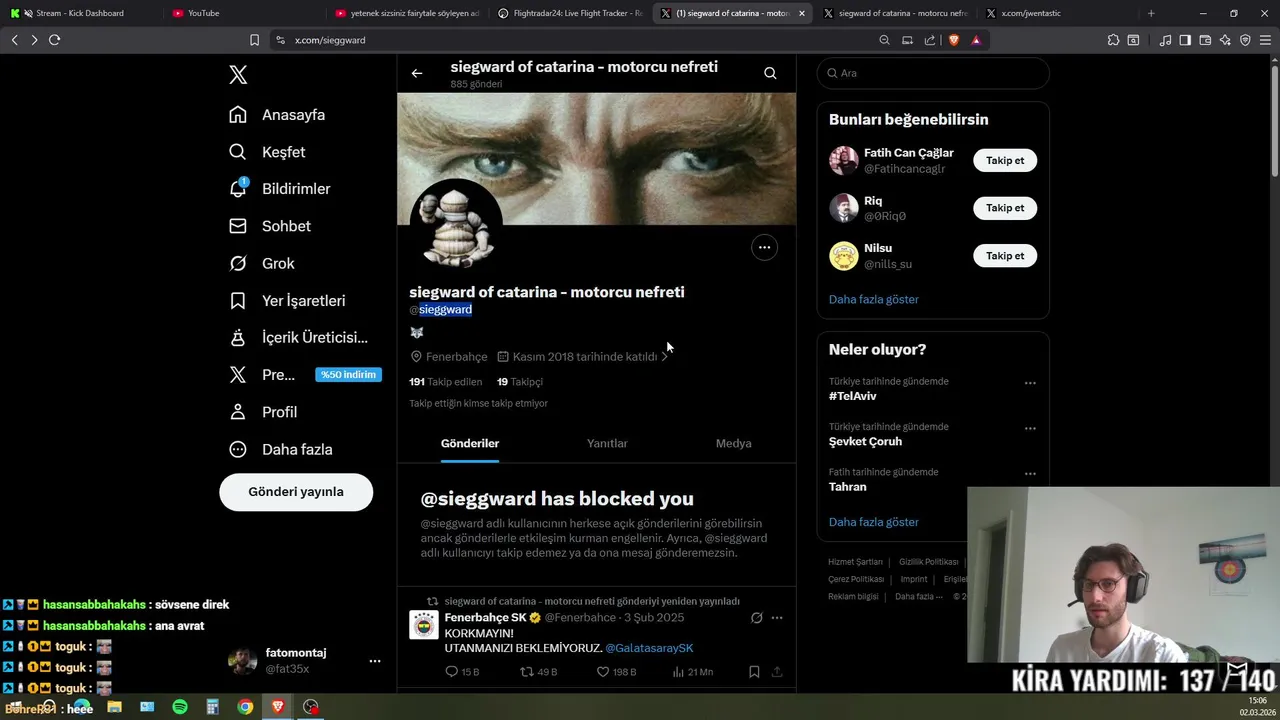
Task: Click browser back navigation arrow
Action: point(14,40)
